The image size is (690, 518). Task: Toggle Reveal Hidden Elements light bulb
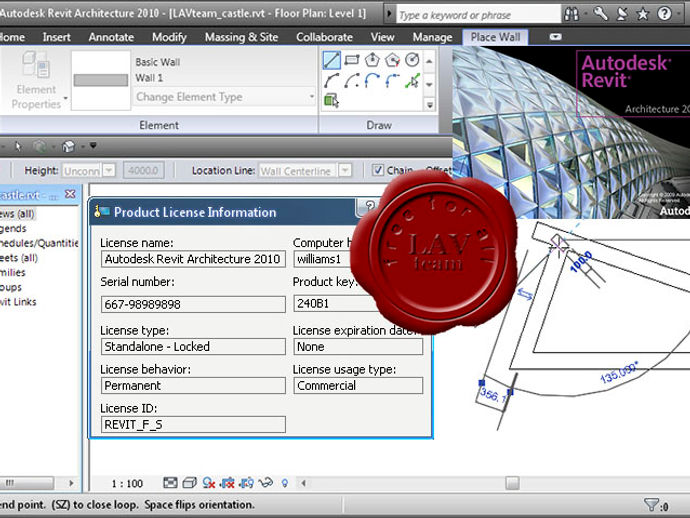coord(285,483)
